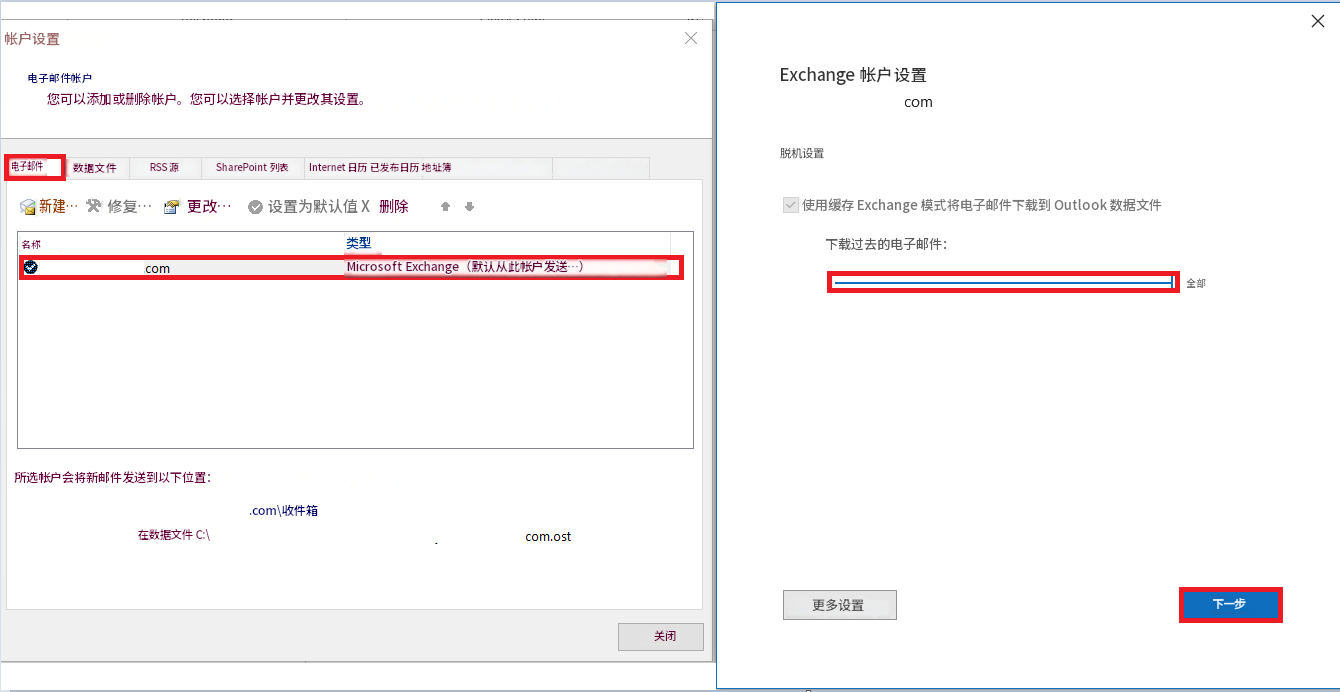This screenshot has height=692, width=1340.
Task: Click the default-account check badge in list row
Action: pyautogui.click(x=31, y=267)
